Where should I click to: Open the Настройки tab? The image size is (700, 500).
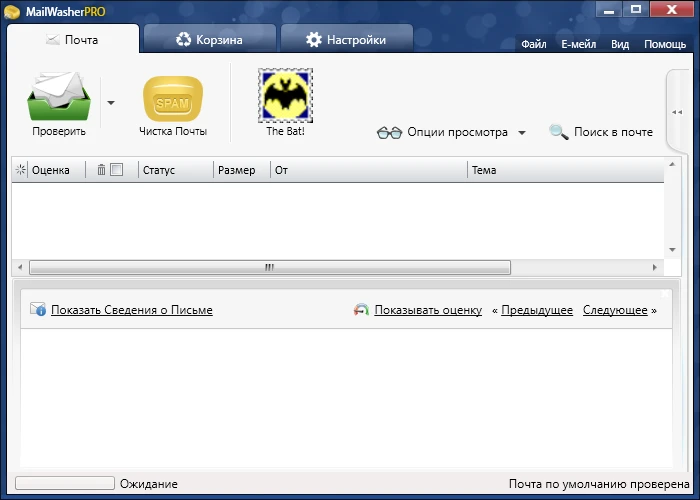click(x=346, y=40)
